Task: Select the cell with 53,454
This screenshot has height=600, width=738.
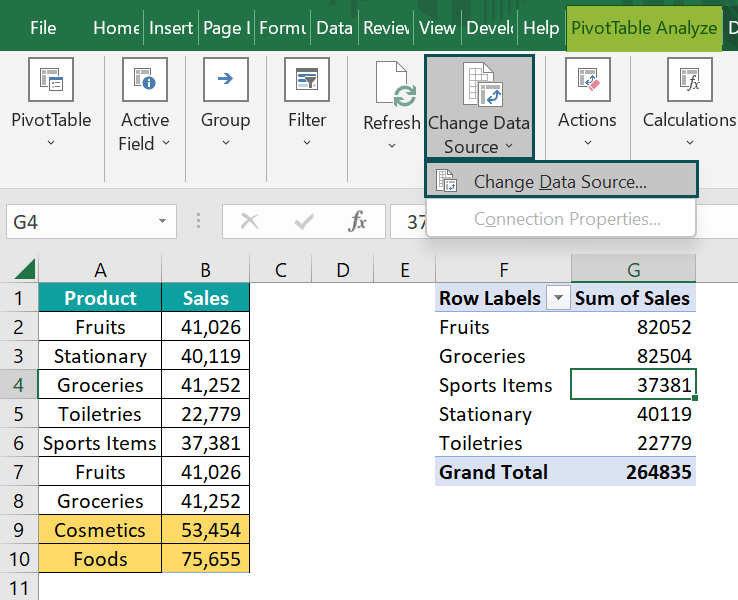Action: pos(205,530)
